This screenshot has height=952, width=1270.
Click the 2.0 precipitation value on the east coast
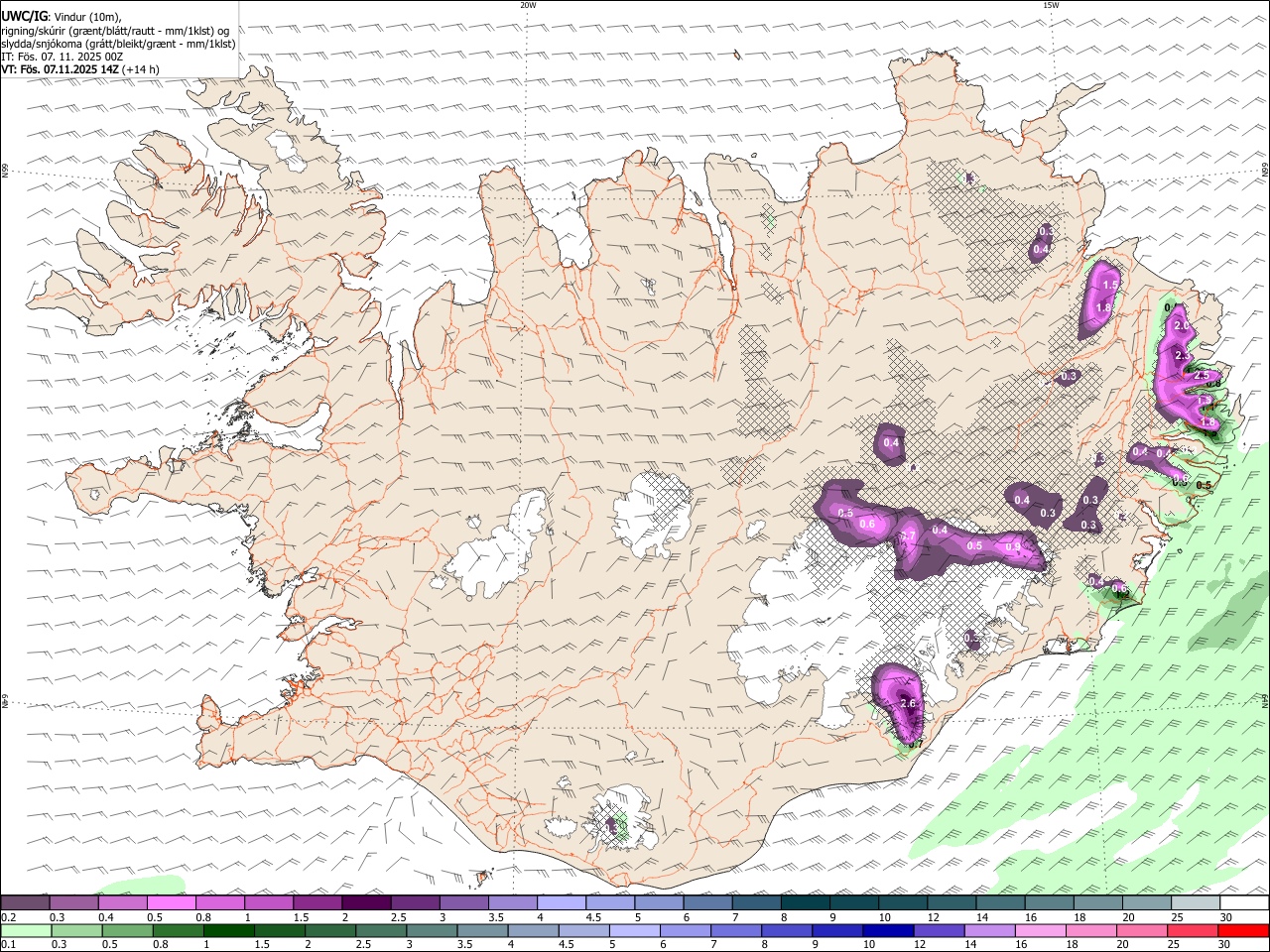click(1181, 325)
